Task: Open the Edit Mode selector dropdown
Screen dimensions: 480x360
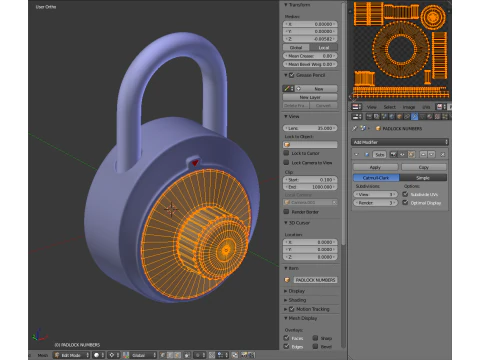Action: tap(71, 355)
